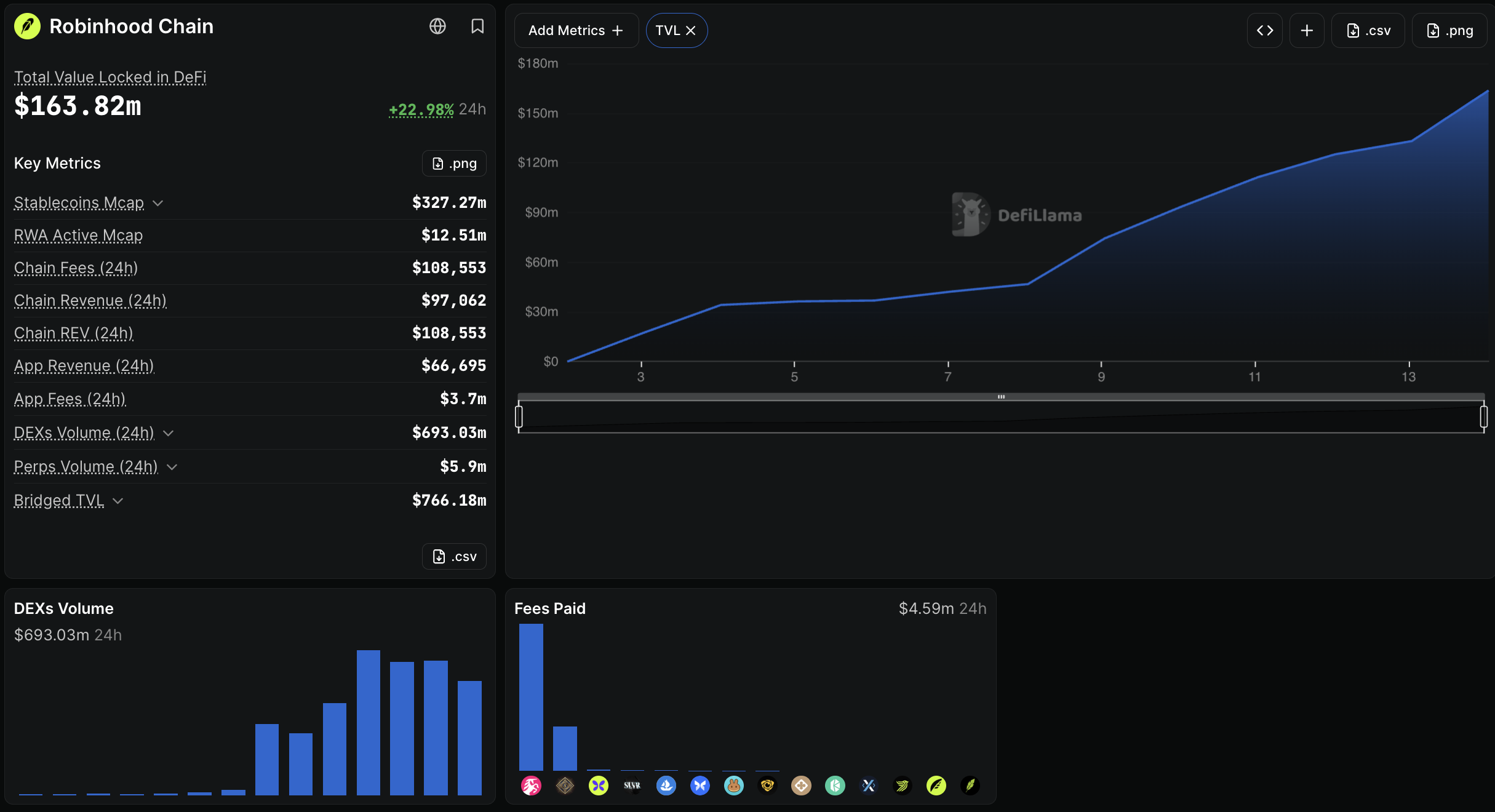The image size is (1495, 812).
Task: Expand the Bridged TVL row chevron
Action: pyautogui.click(x=118, y=501)
